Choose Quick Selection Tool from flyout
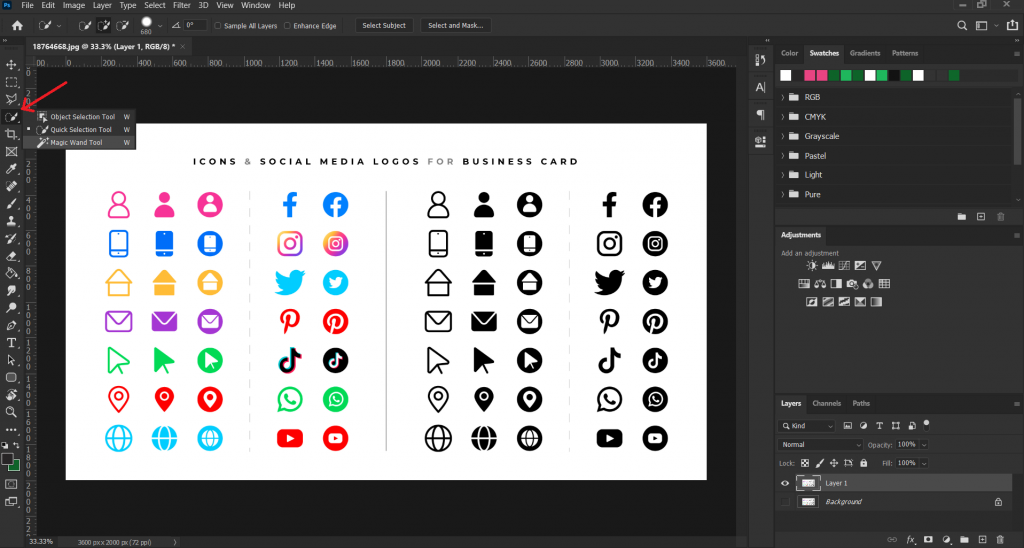Viewport: 1024px width, 548px height. coord(81,129)
